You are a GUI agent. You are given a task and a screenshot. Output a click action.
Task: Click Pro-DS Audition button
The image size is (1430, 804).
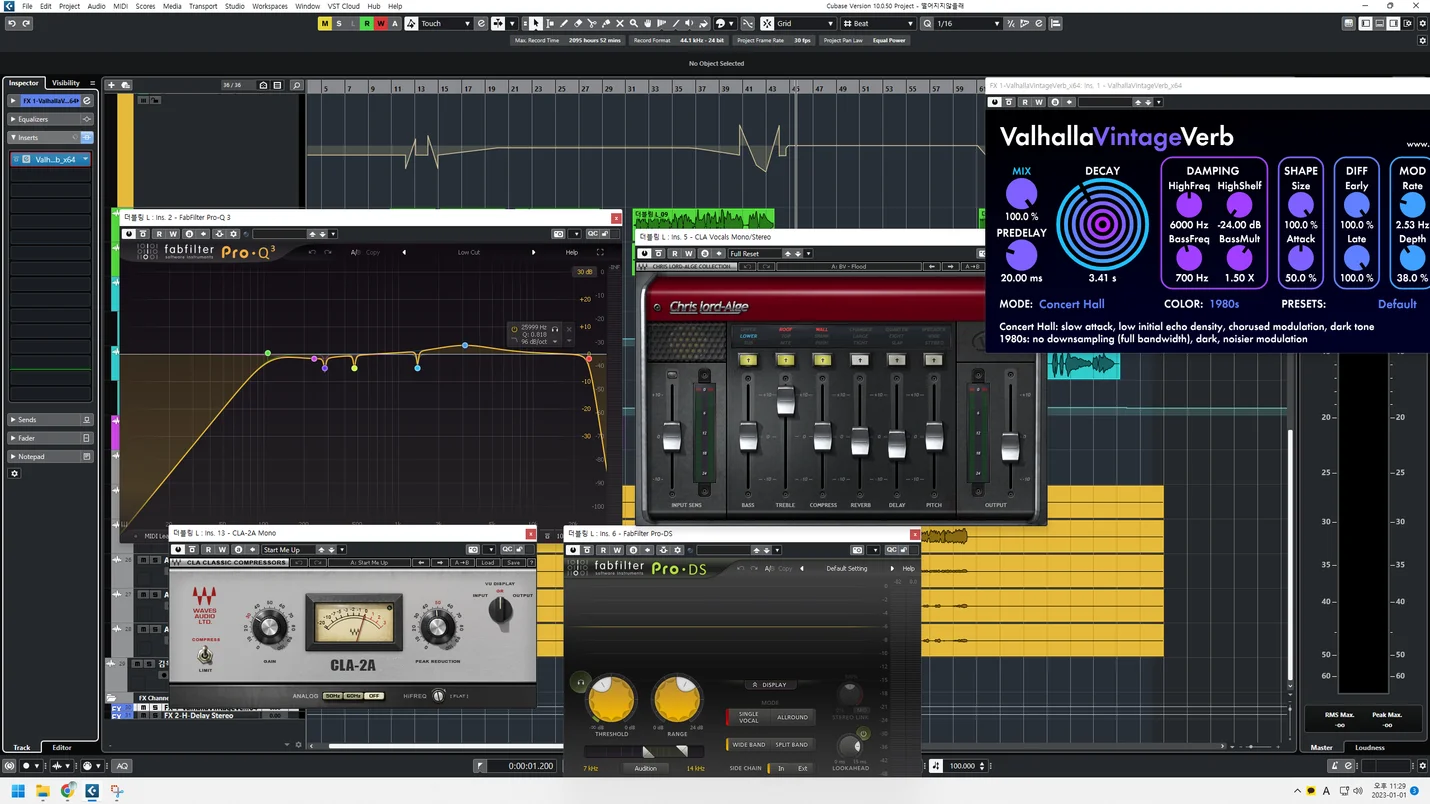coord(646,768)
